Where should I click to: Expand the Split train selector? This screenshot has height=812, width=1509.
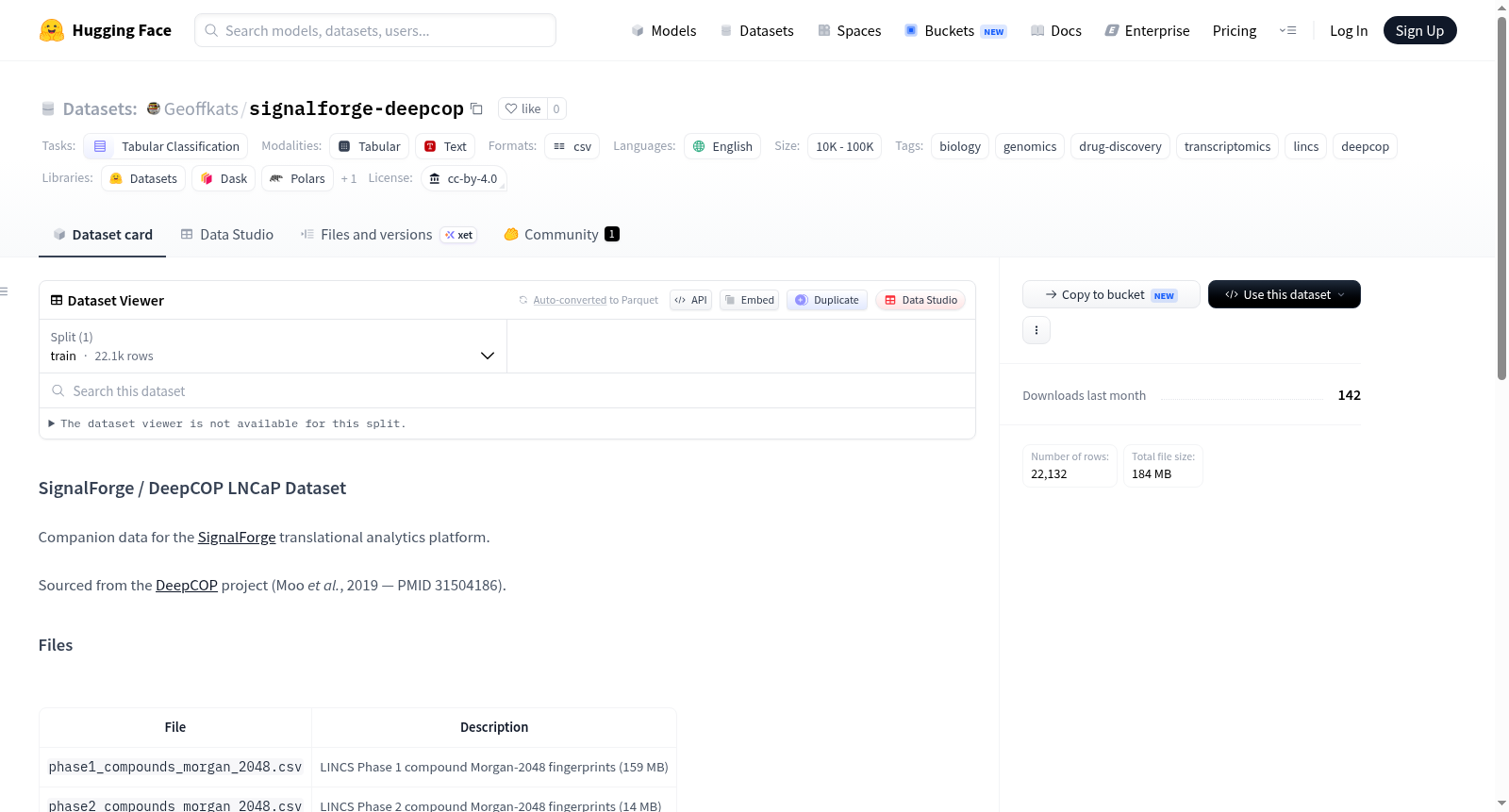pyautogui.click(x=273, y=346)
